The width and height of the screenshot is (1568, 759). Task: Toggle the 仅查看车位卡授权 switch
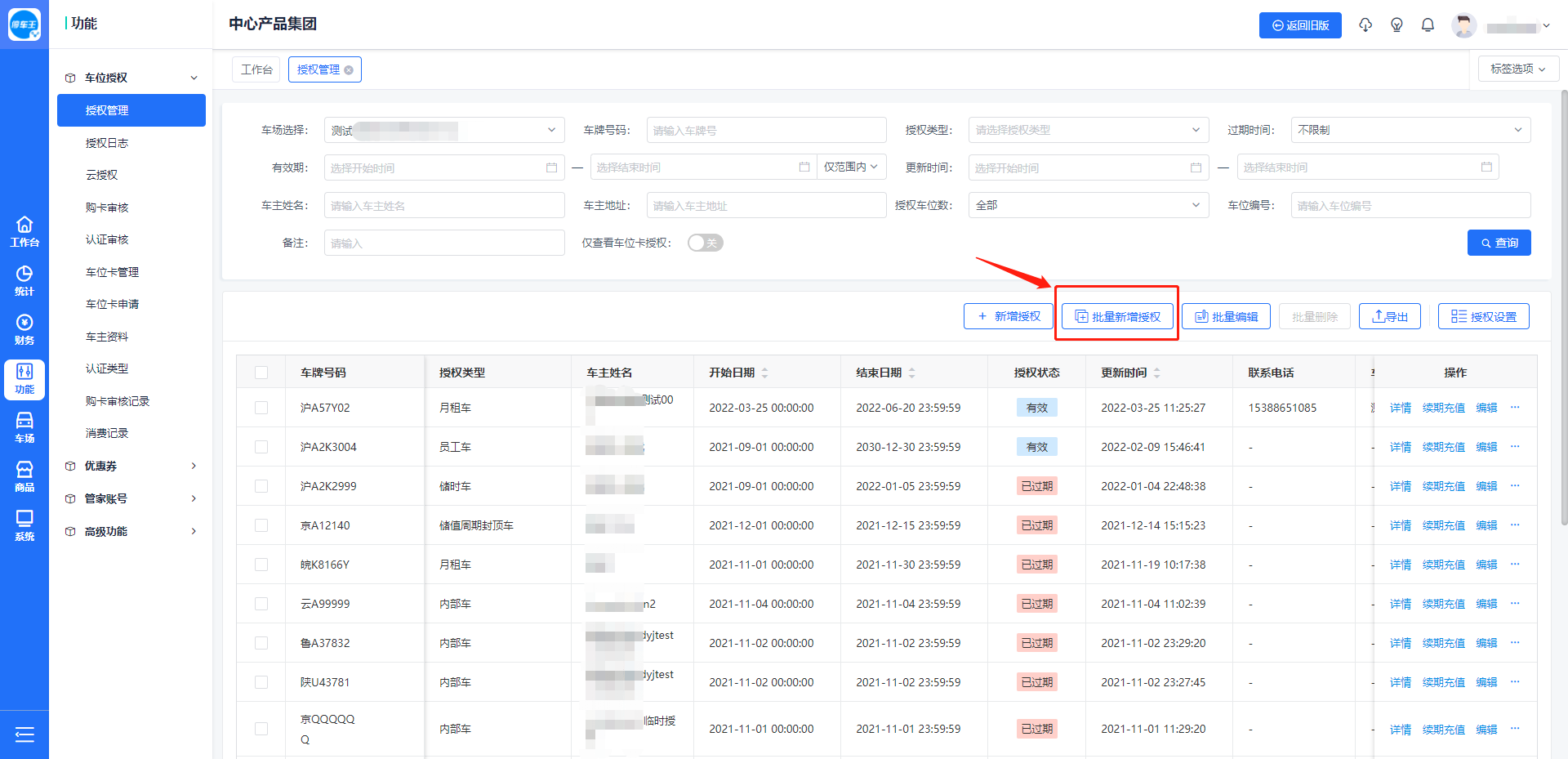click(705, 243)
